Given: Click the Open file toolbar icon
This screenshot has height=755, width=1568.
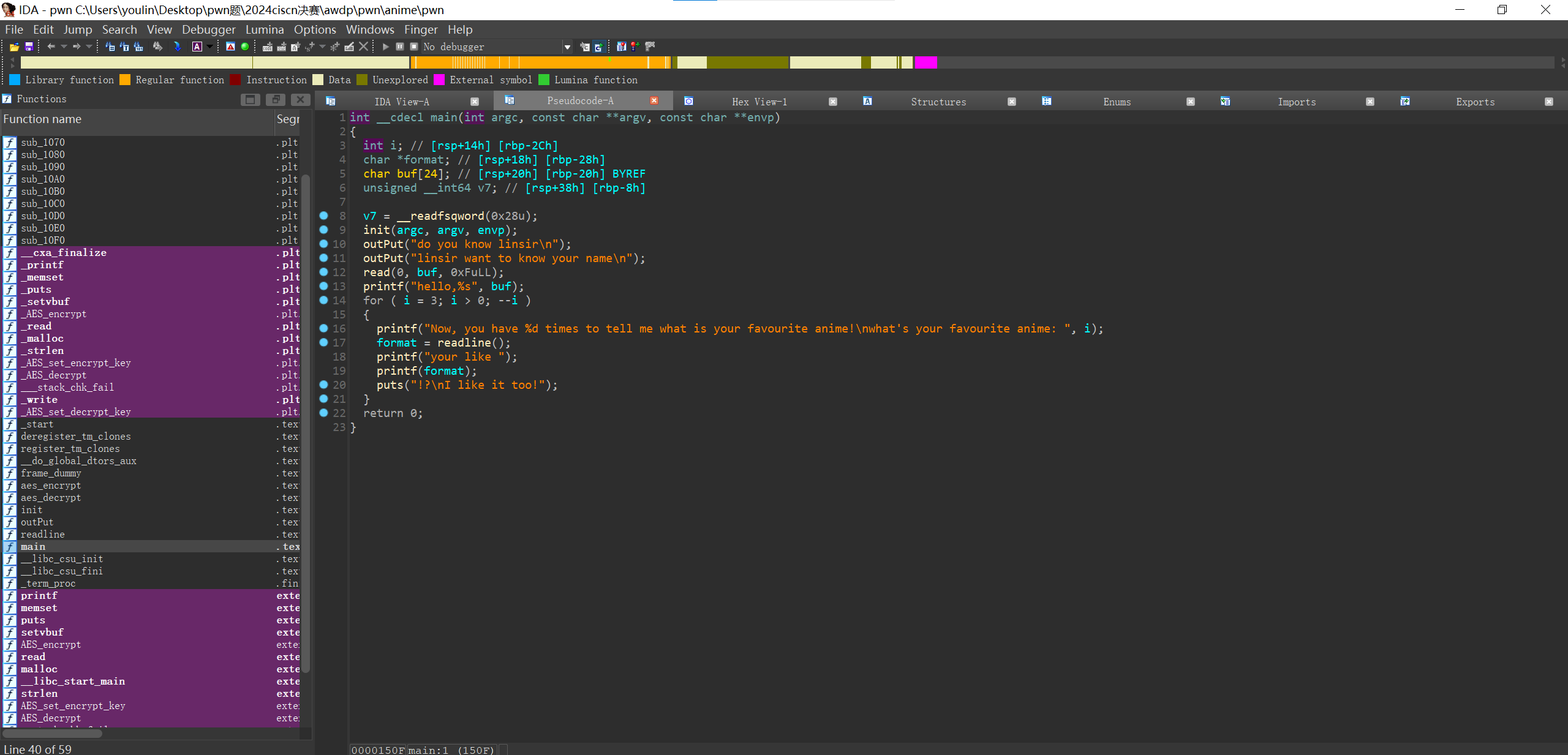Looking at the screenshot, I should tap(14, 47).
